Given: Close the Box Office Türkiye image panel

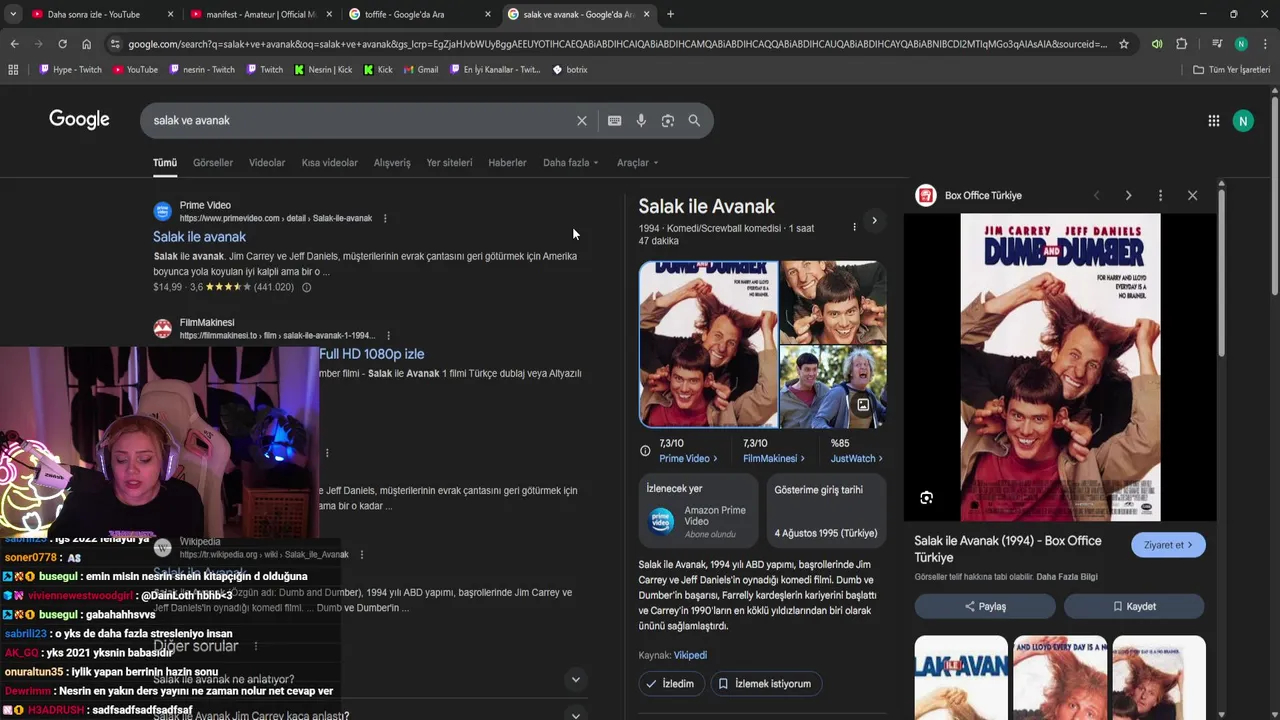Looking at the screenshot, I should point(1192,196).
